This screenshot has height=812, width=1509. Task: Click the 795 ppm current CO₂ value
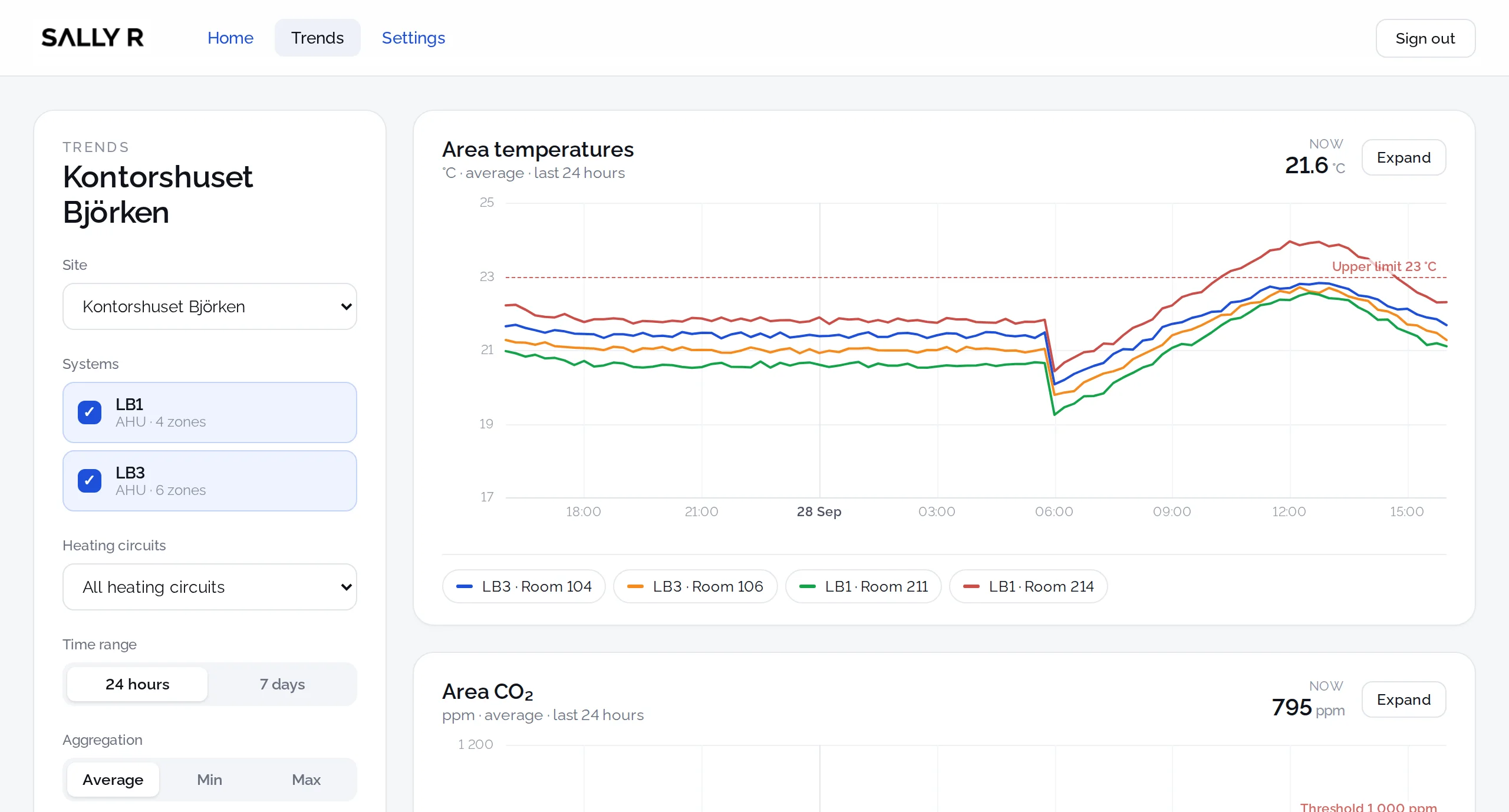(x=1309, y=708)
